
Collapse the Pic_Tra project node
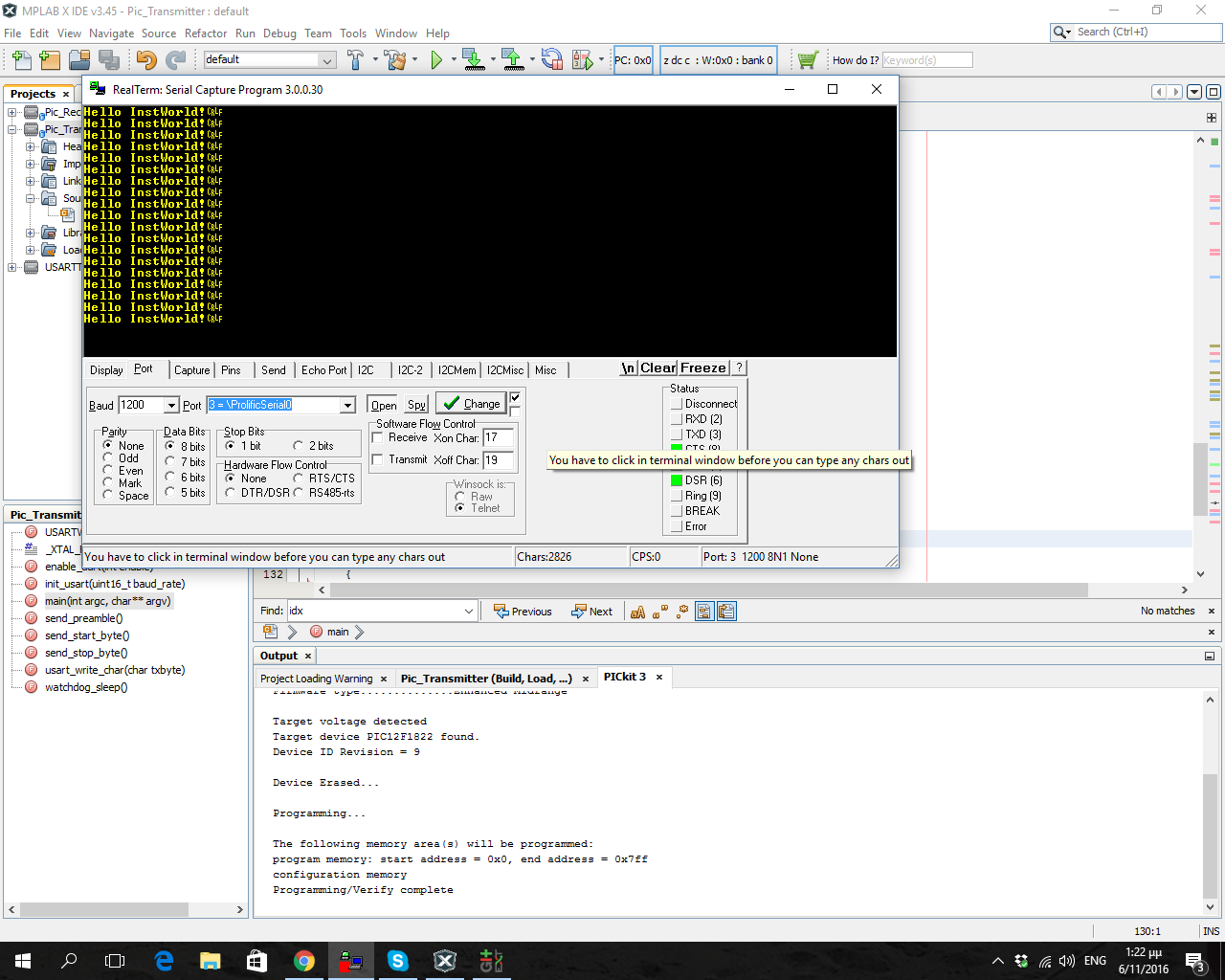12,130
